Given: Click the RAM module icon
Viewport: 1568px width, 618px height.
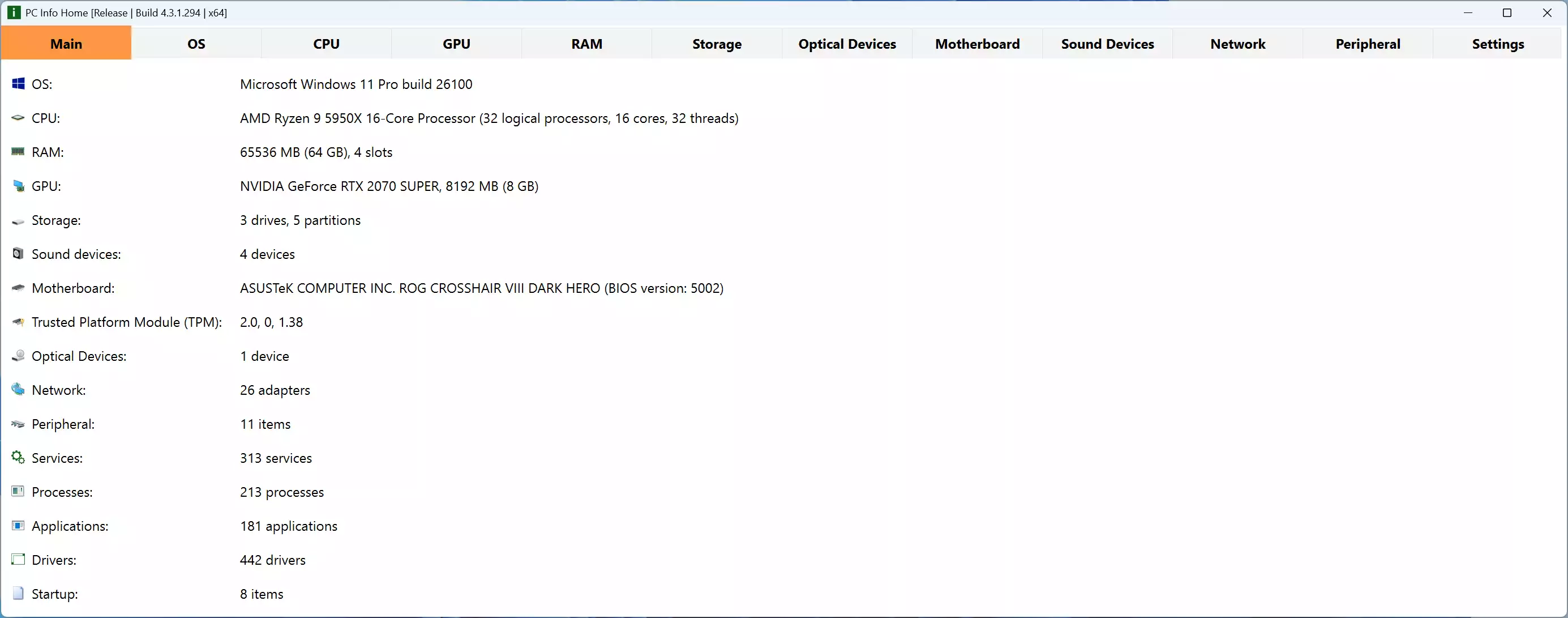Looking at the screenshot, I should (x=18, y=152).
